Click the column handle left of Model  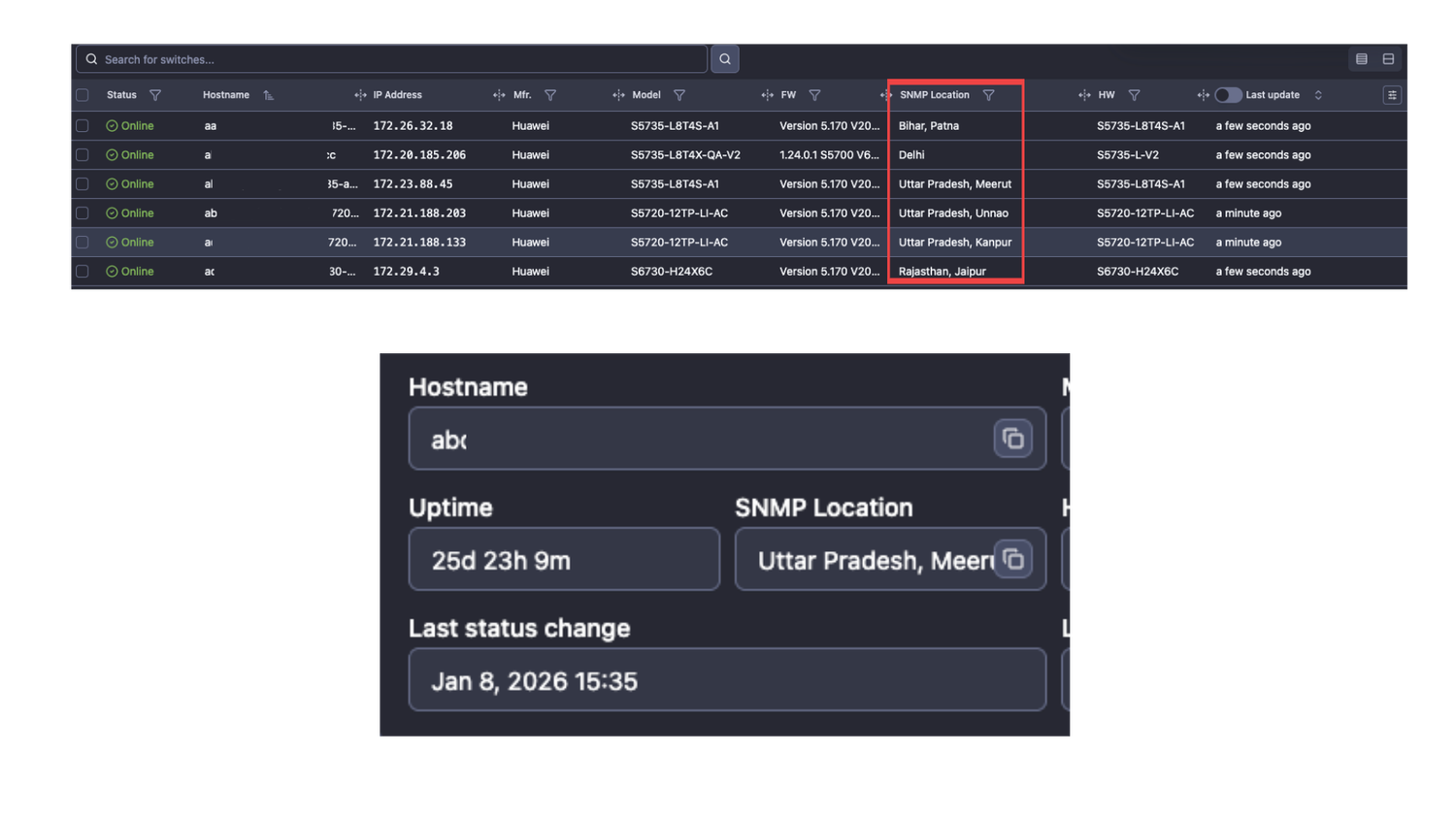[x=618, y=95]
